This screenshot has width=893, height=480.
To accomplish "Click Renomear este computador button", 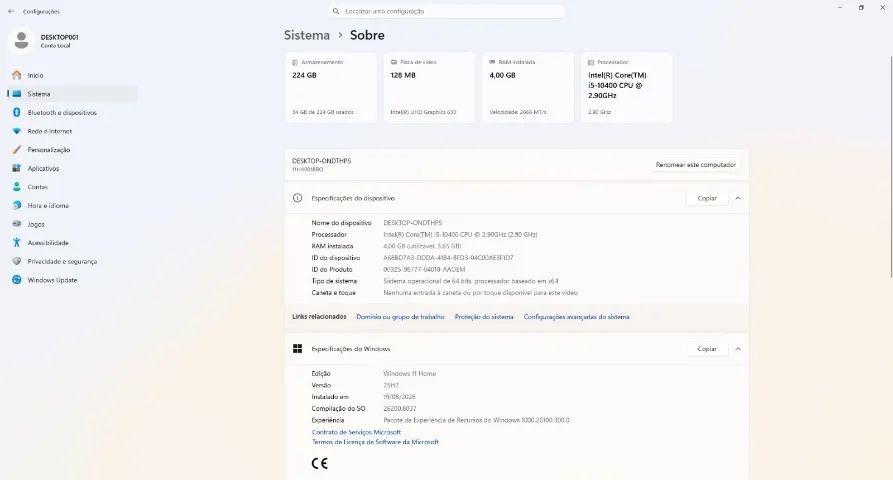I will 695,165.
